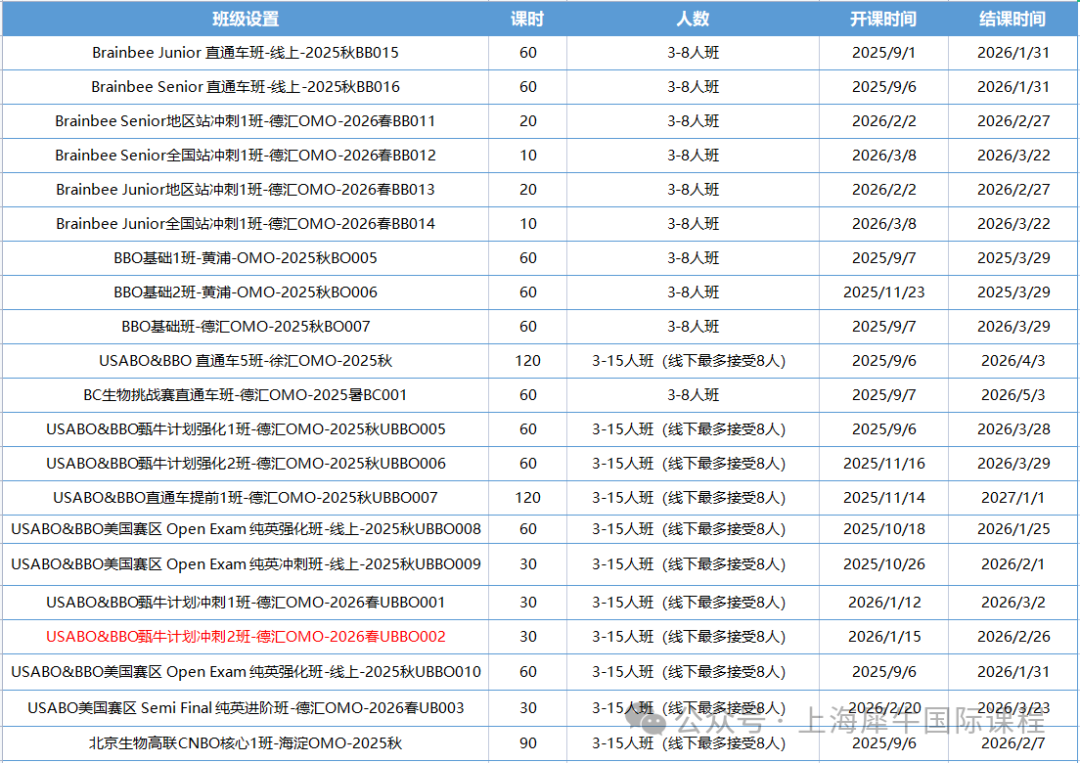Click 3-15人班 cell in 直通车5班 row

pyautogui.click(x=693, y=361)
